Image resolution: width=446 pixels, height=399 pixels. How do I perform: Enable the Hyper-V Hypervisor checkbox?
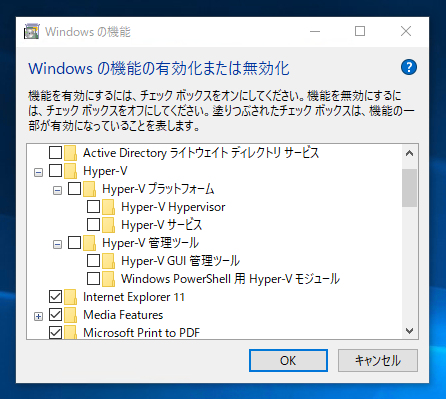(x=93, y=207)
